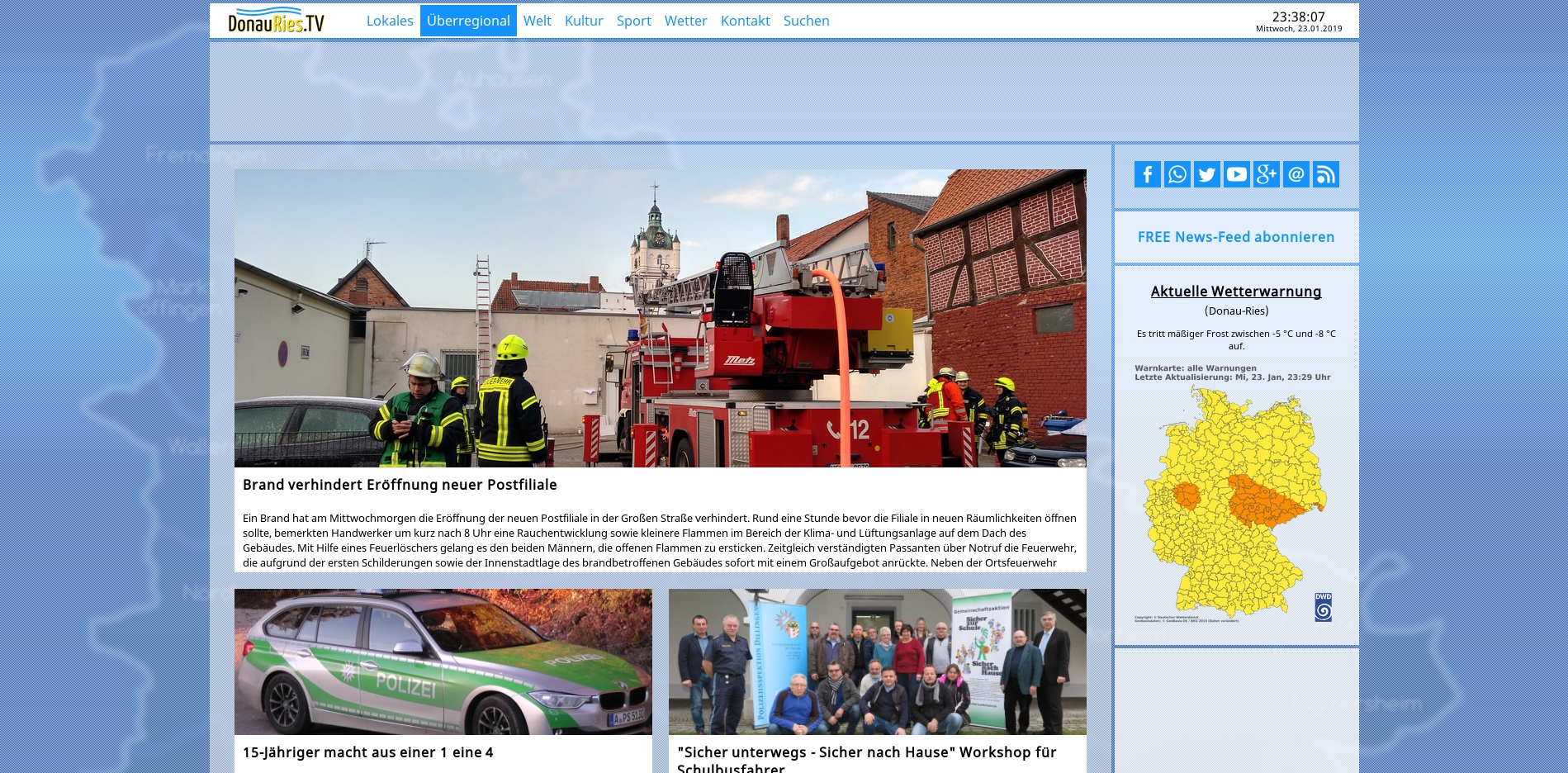
Task: Open the Aktuelle Wetterwarnung heading link
Action: (1235, 292)
